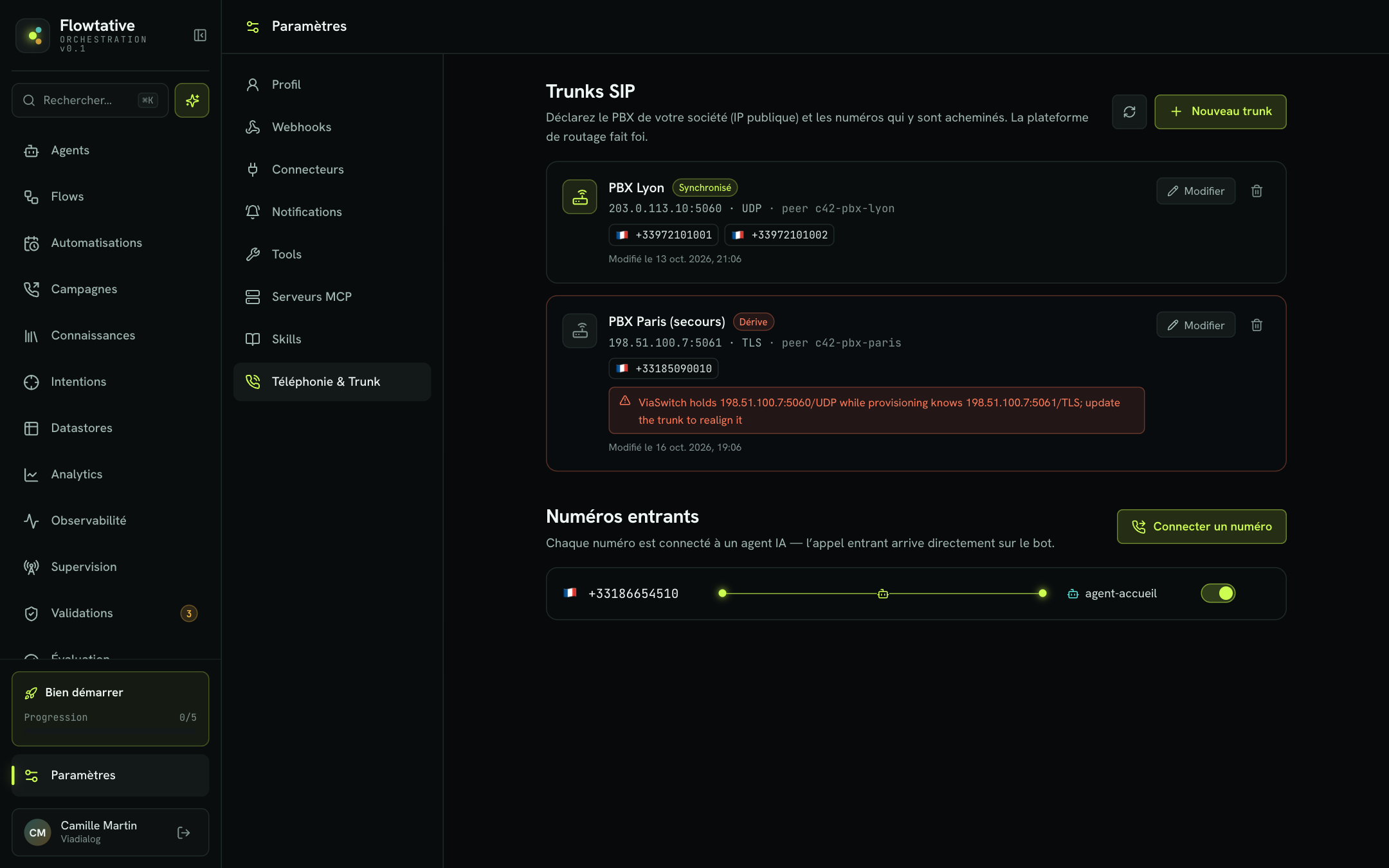The image size is (1389, 868).
Task: Open the Connecteurs settings tab
Action: [x=332, y=170]
